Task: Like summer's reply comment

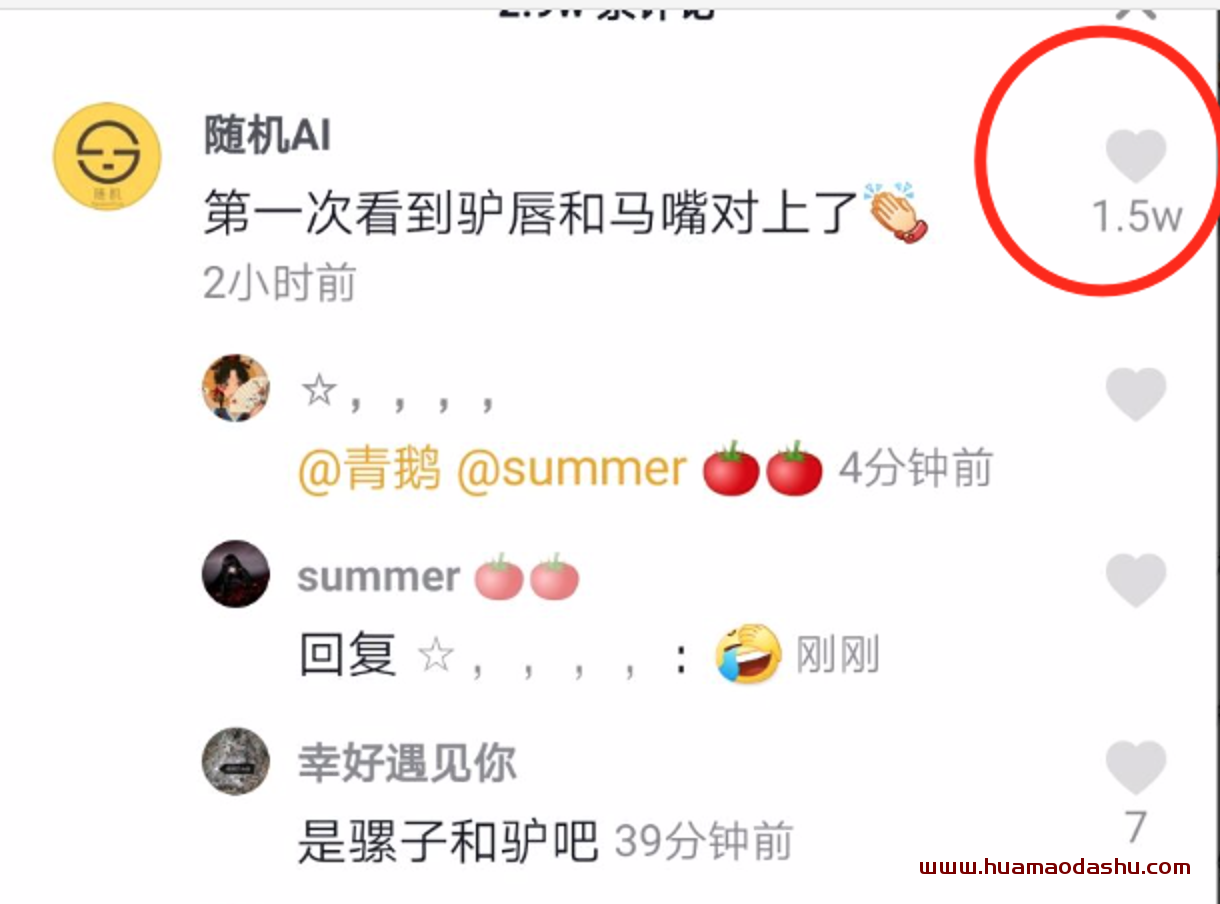Action: [x=1136, y=580]
